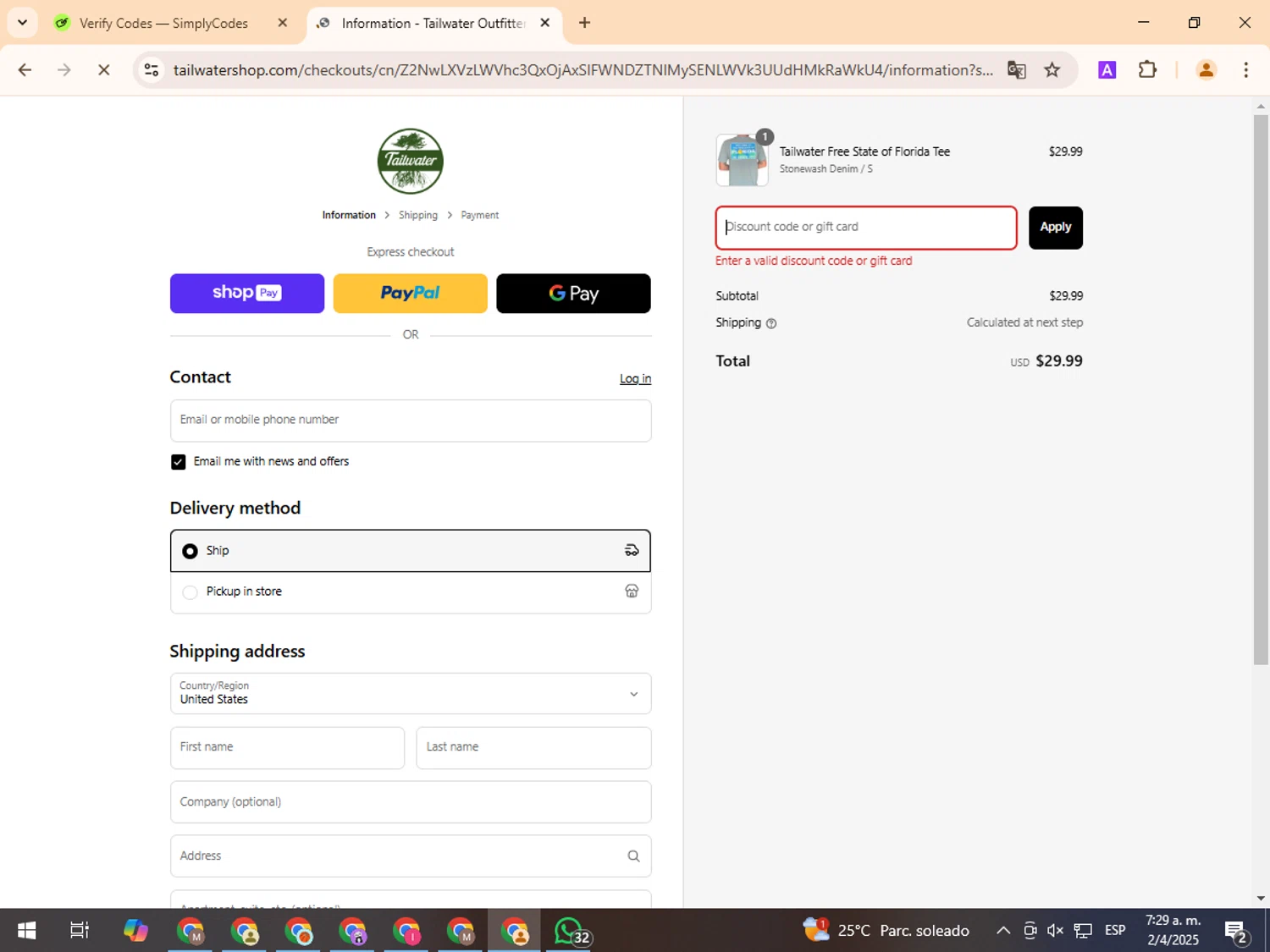The width and height of the screenshot is (1270, 952).
Task: Pay with the PayPal express button
Action: pos(410,293)
